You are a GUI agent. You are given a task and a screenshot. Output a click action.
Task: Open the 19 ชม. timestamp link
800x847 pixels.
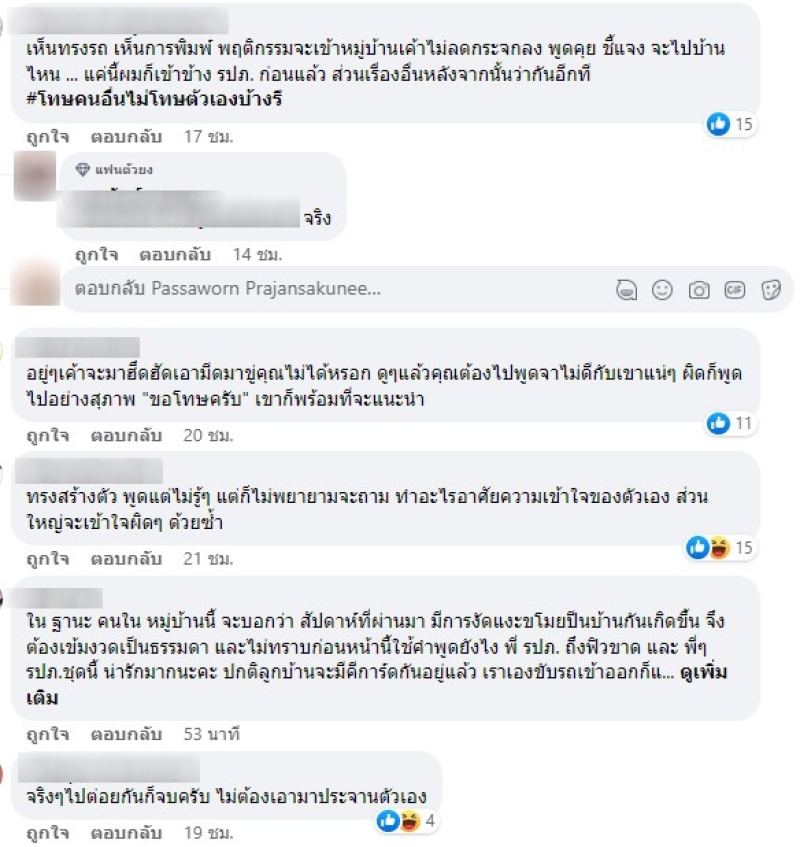pyautogui.click(x=209, y=833)
